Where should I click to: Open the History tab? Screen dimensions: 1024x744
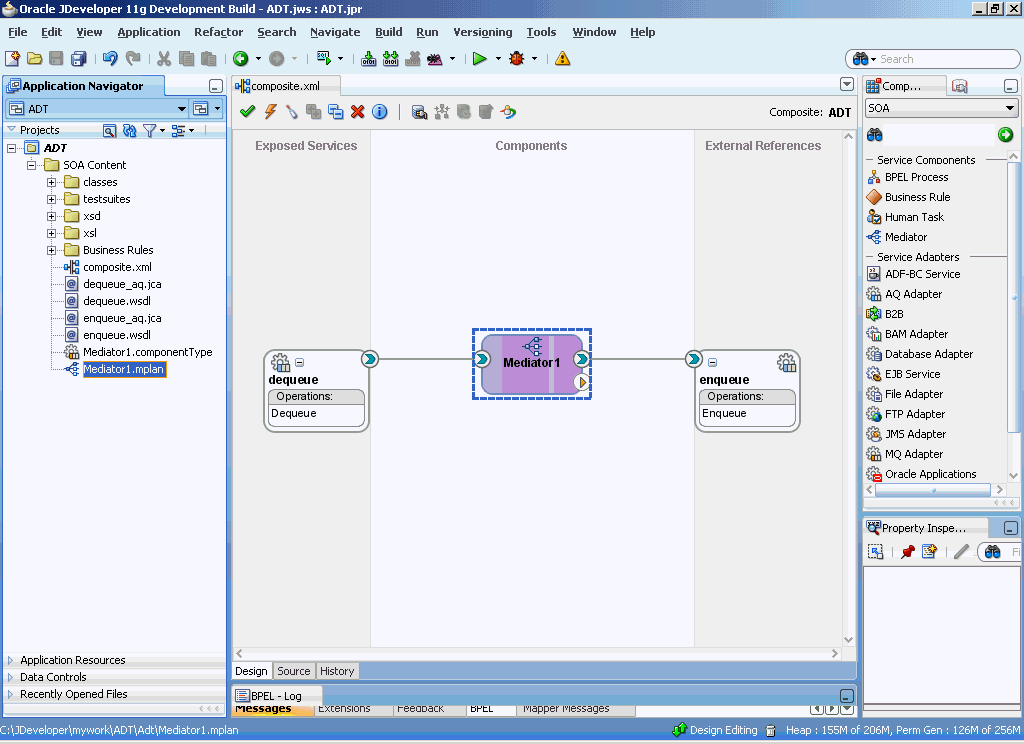[x=337, y=671]
